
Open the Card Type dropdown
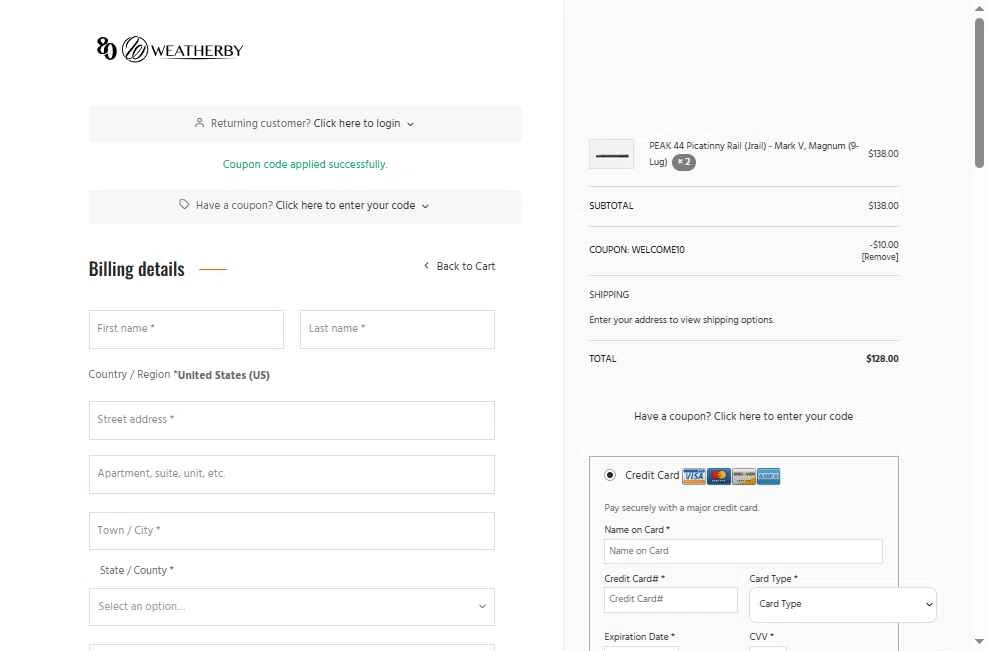[x=842, y=604]
